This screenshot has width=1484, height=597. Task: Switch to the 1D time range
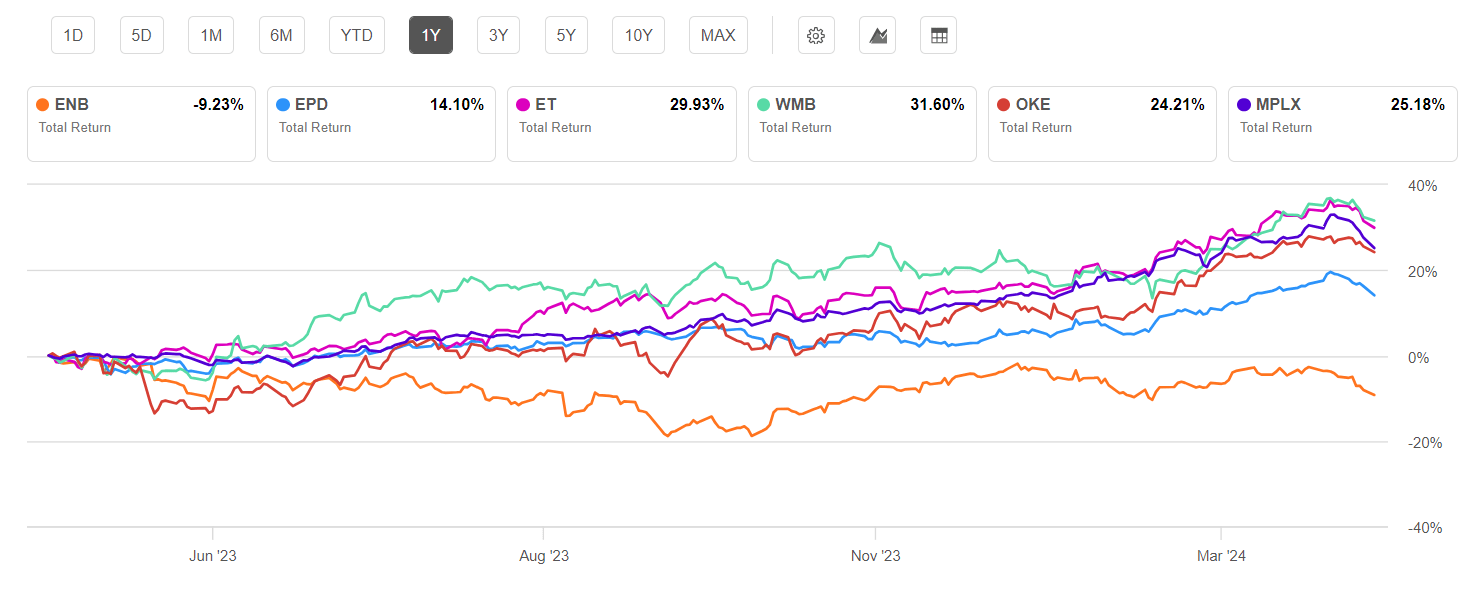[x=72, y=34]
